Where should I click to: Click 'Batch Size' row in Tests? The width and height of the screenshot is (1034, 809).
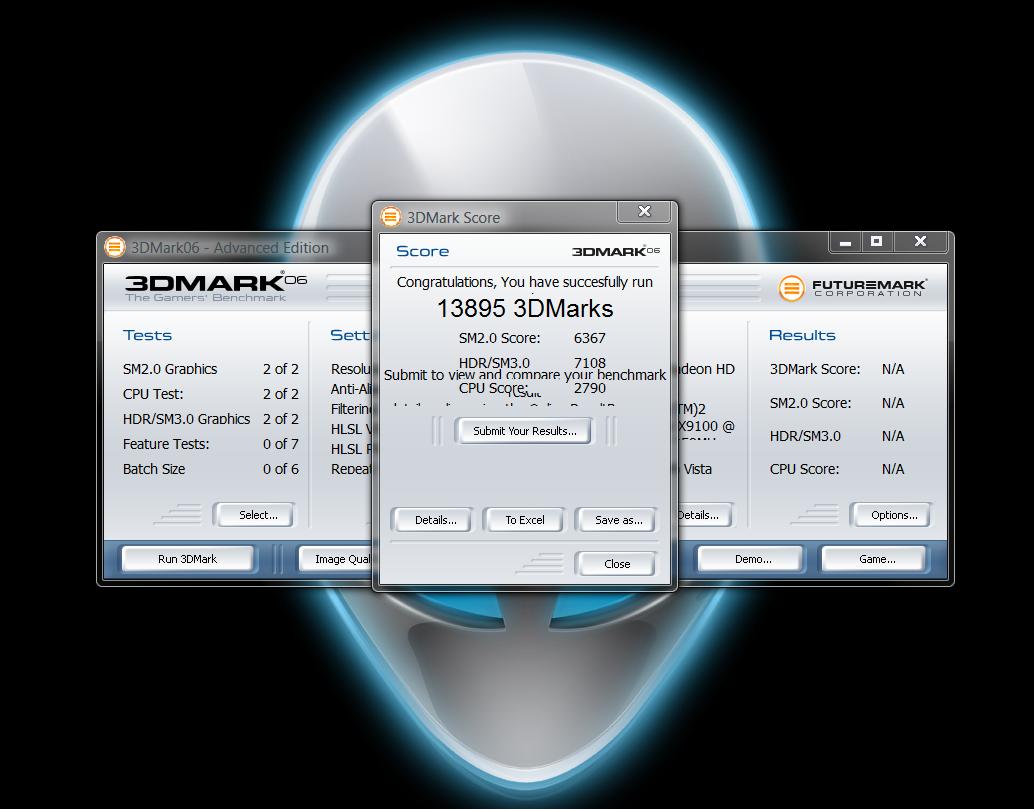click(210, 469)
